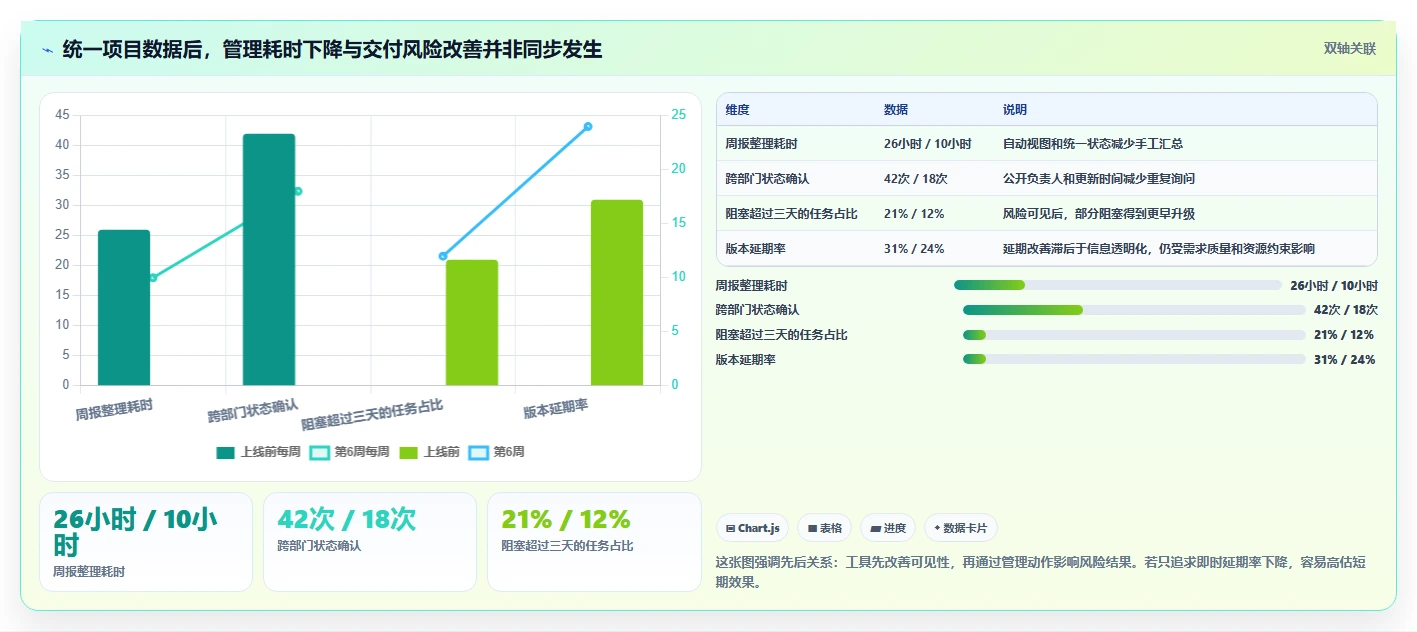Viewport: 1417px width, 632px height.
Task: Click the 阻塞超过三天的任务占比 table row label
Action: pos(792,214)
